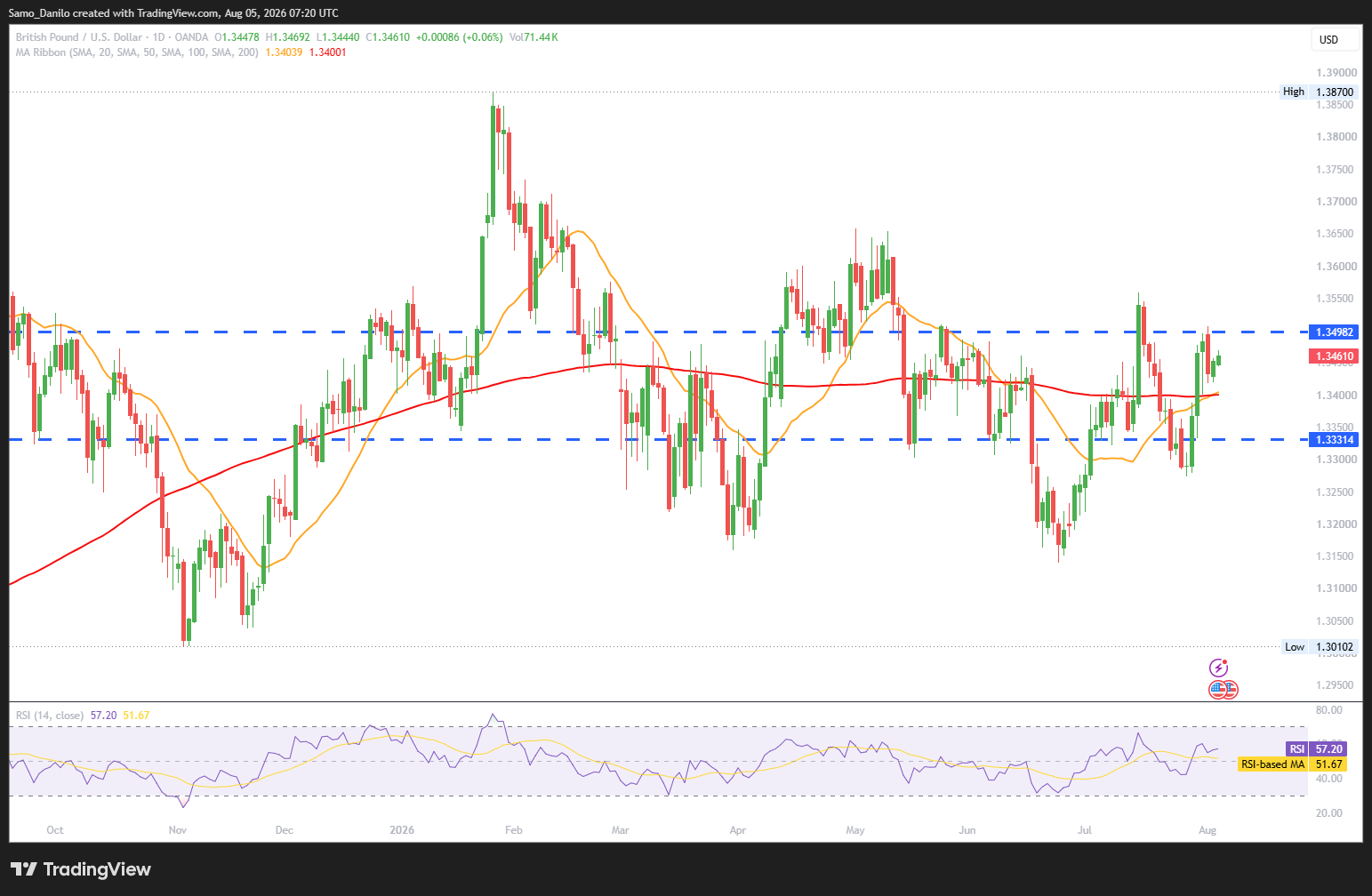Click the TradingView logo at bottom left
Screen dimensions: 1372x896
coord(81,869)
